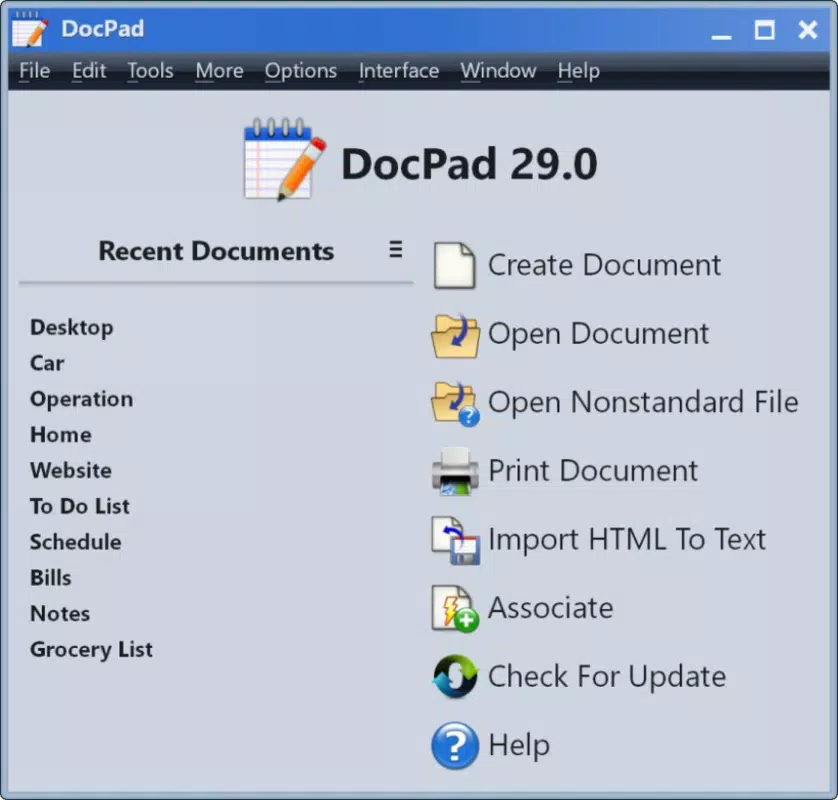Viewport: 838px width, 800px height.
Task: Open the Options menu
Action: 301,71
